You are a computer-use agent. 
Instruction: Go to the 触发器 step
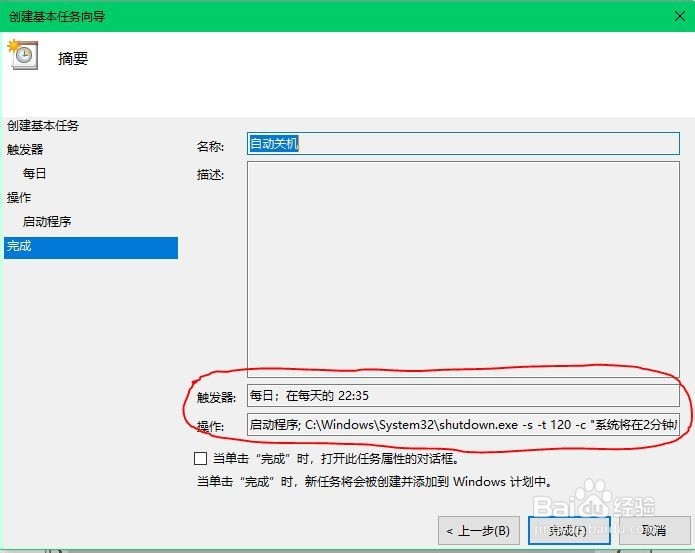[25, 150]
